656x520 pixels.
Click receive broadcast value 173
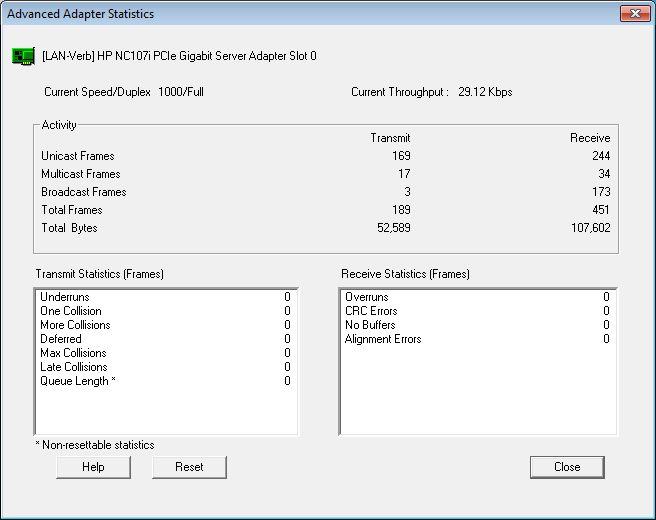point(601,192)
